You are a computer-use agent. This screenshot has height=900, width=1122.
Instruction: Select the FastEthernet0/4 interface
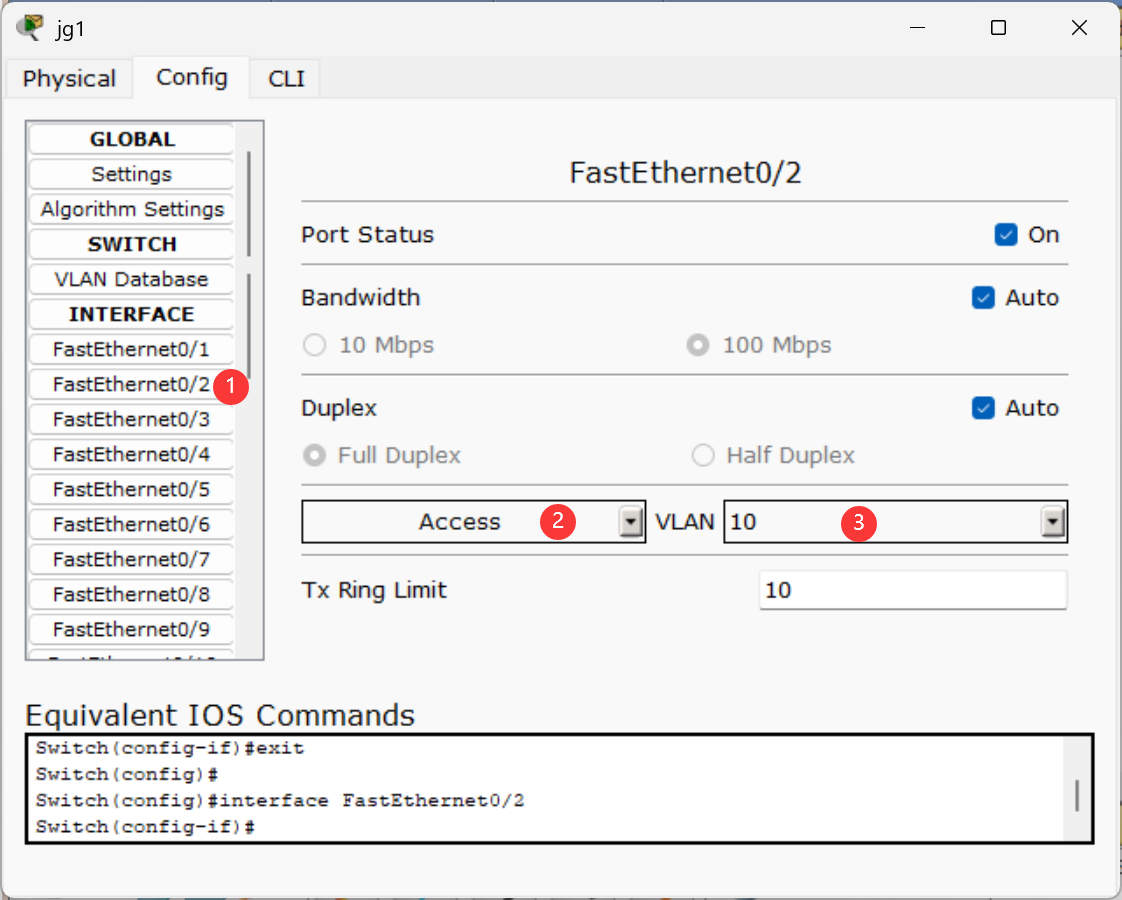click(x=132, y=454)
